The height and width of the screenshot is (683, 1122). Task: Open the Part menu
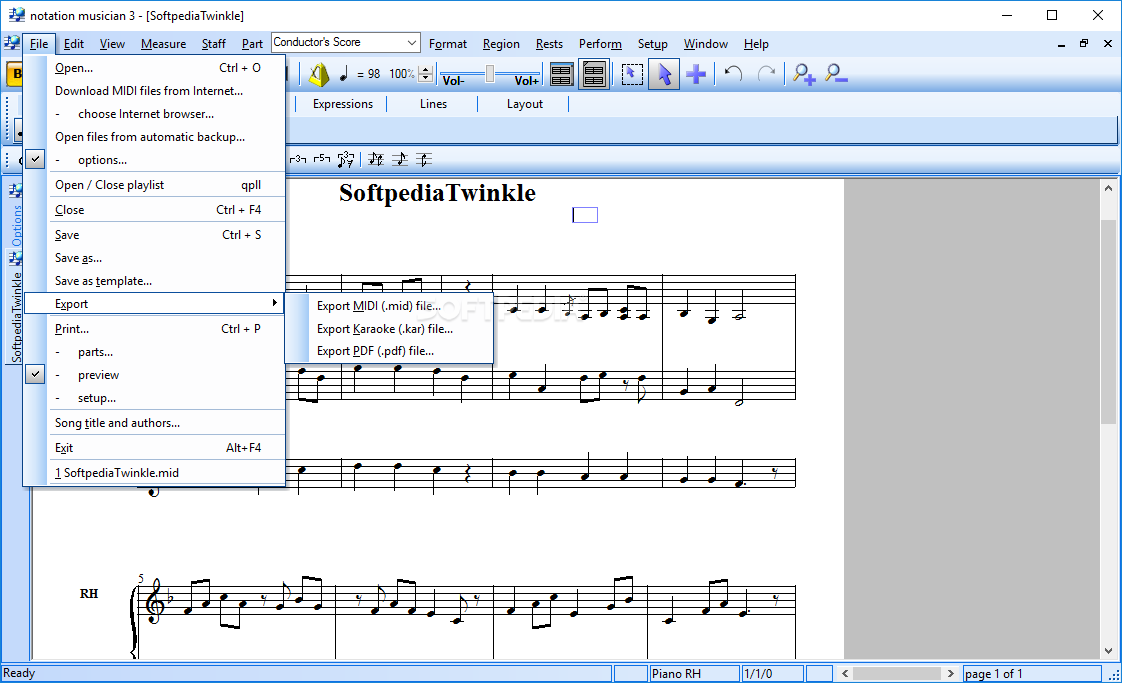point(252,44)
